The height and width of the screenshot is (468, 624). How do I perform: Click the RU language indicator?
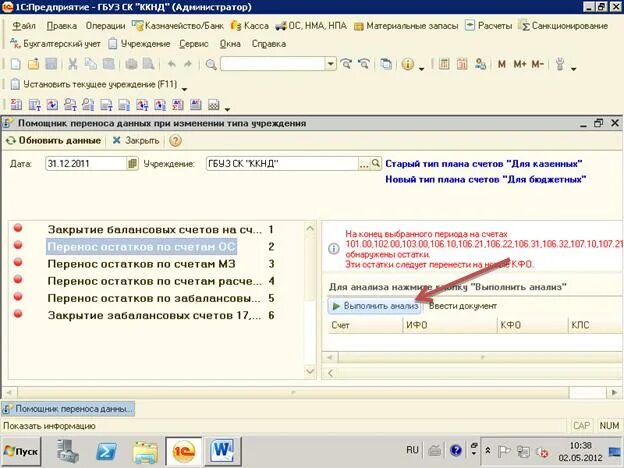[412, 450]
